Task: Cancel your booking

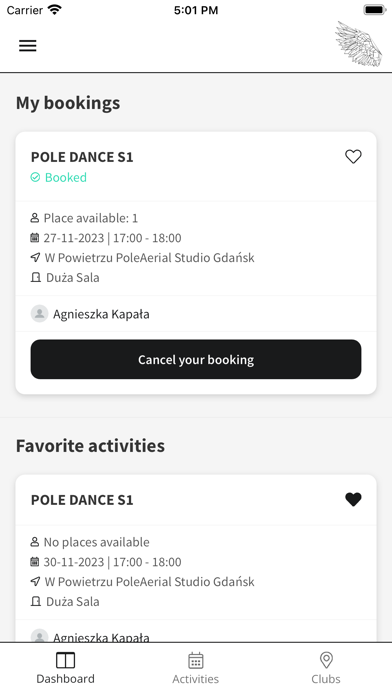Action: [x=196, y=359]
